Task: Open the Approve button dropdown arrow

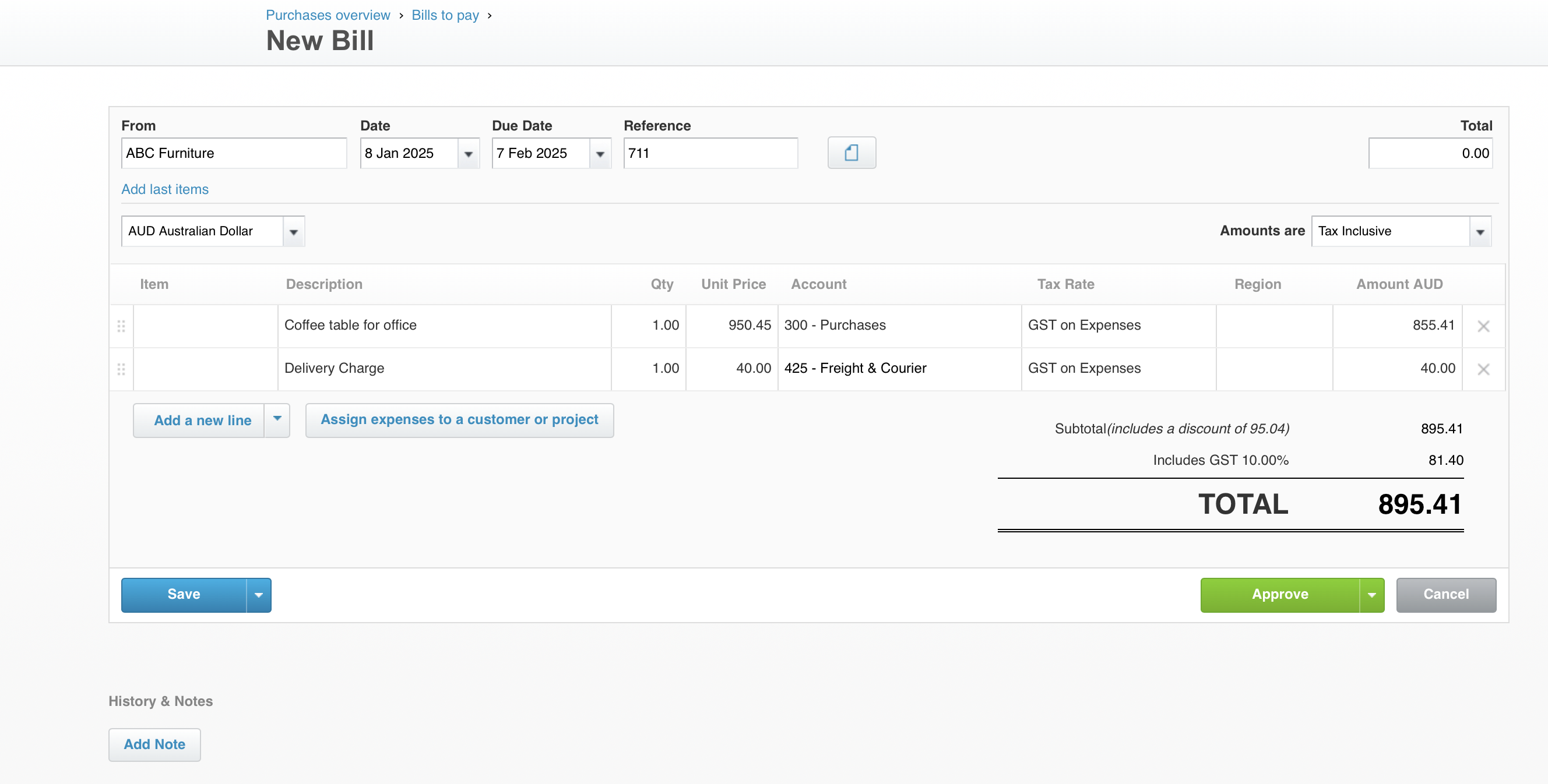Action: pyautogui.click(x=1371, y=595)
